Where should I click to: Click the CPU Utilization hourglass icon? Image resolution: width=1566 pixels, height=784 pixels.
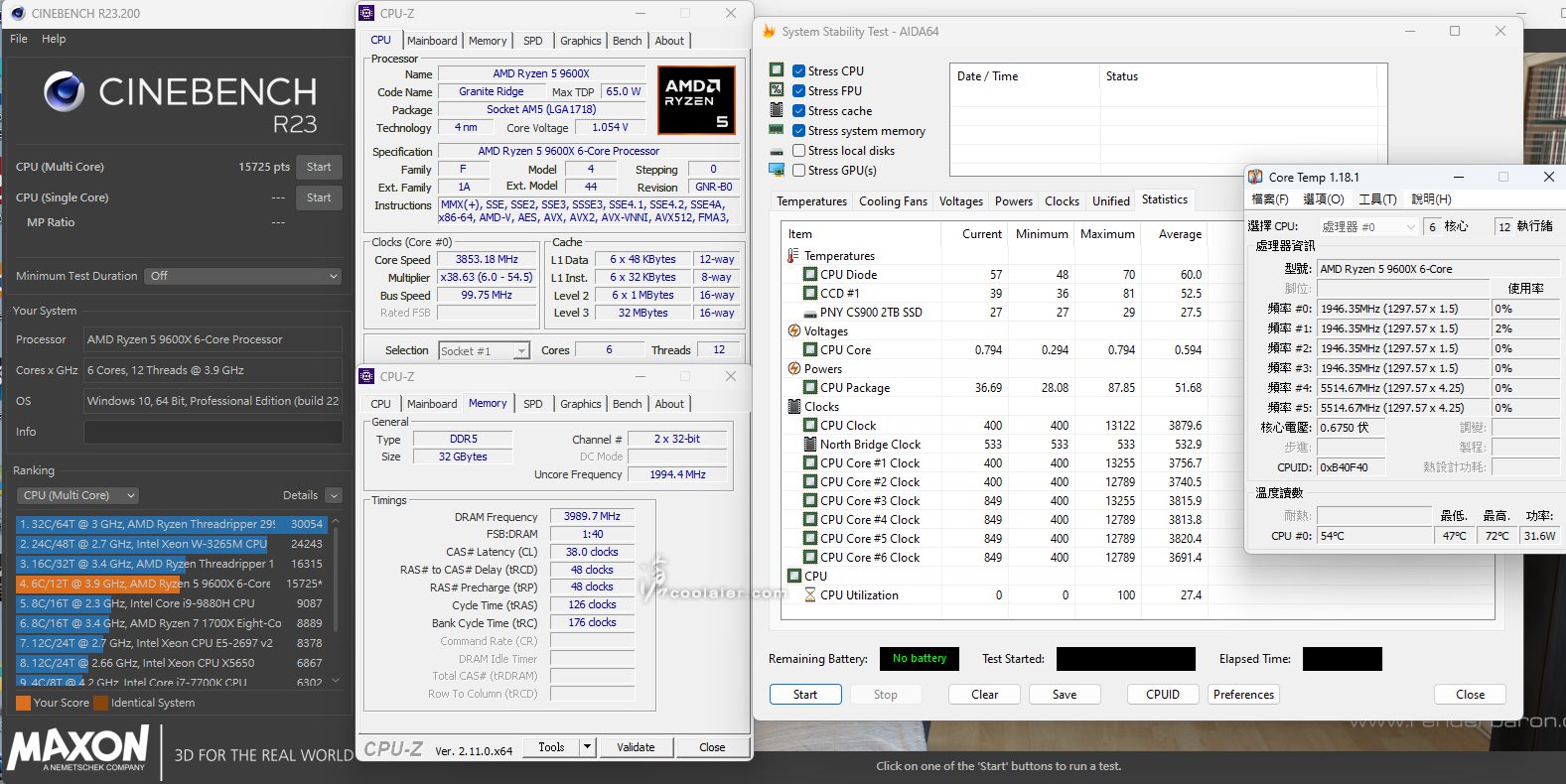click(810, 594)
